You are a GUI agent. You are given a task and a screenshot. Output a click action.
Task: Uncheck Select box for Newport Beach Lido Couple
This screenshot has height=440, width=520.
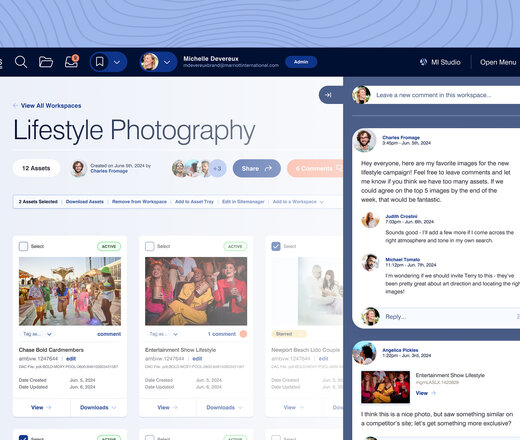coord(276,246)
